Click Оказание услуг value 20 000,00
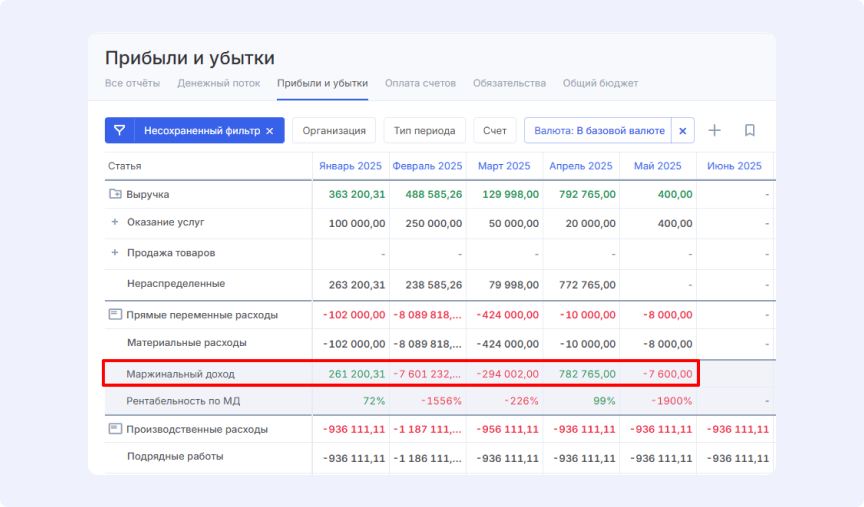 (590, 223)
